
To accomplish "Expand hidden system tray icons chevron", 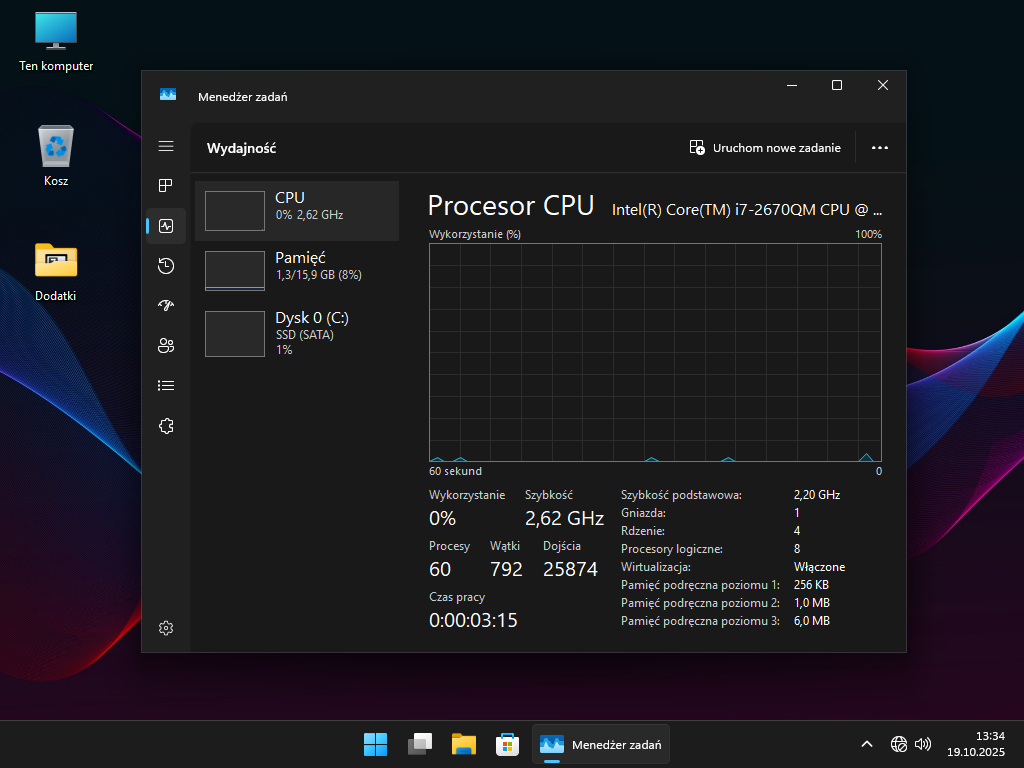I will tap(867, 744).
